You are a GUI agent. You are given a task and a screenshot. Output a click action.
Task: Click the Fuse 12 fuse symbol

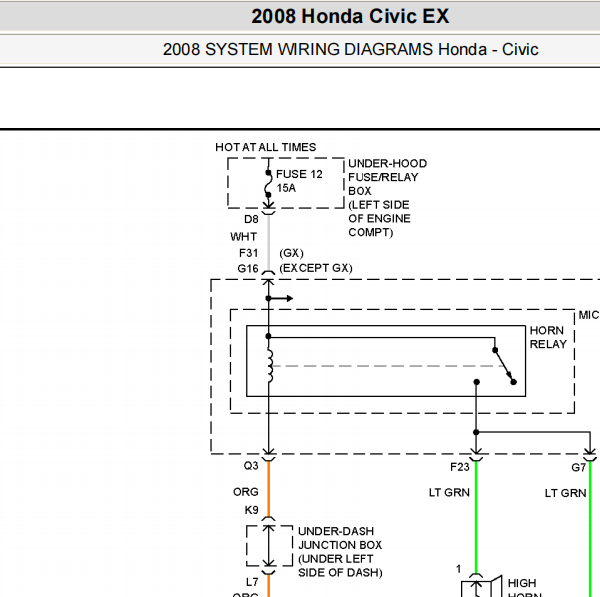tap(268, 184)
